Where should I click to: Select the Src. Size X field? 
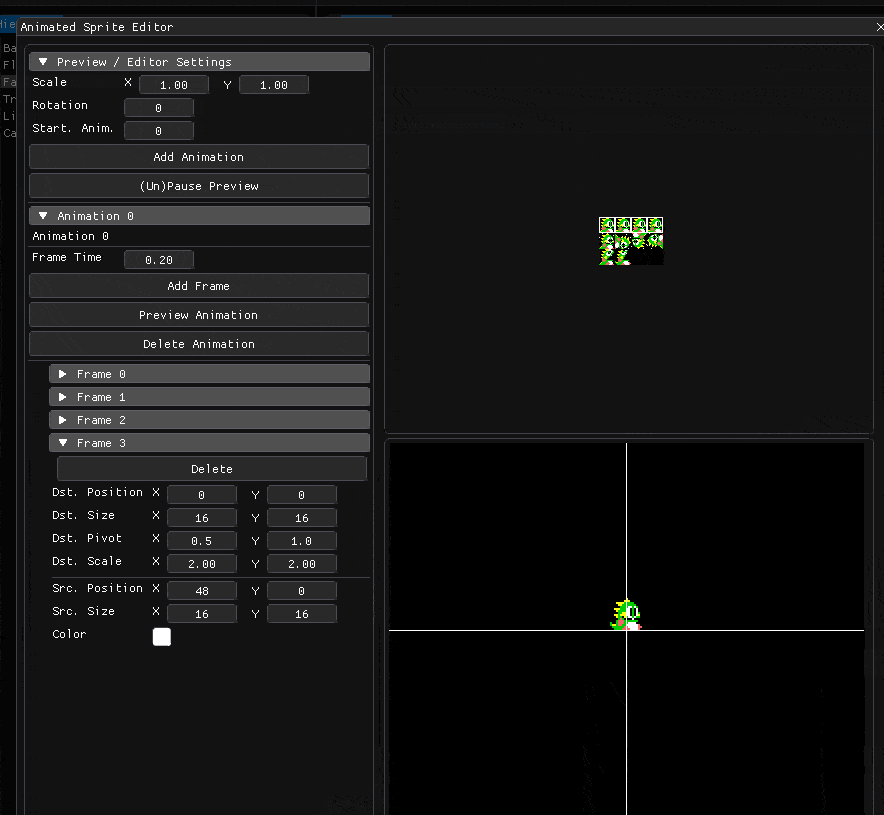coord(202,614)
